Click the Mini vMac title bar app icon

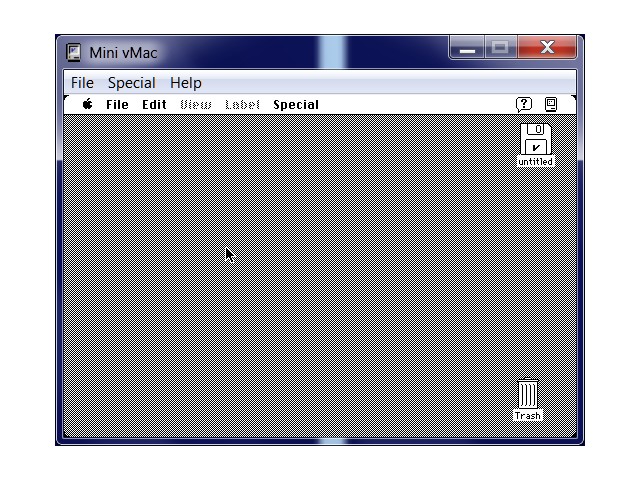click(x=74, y=53)
